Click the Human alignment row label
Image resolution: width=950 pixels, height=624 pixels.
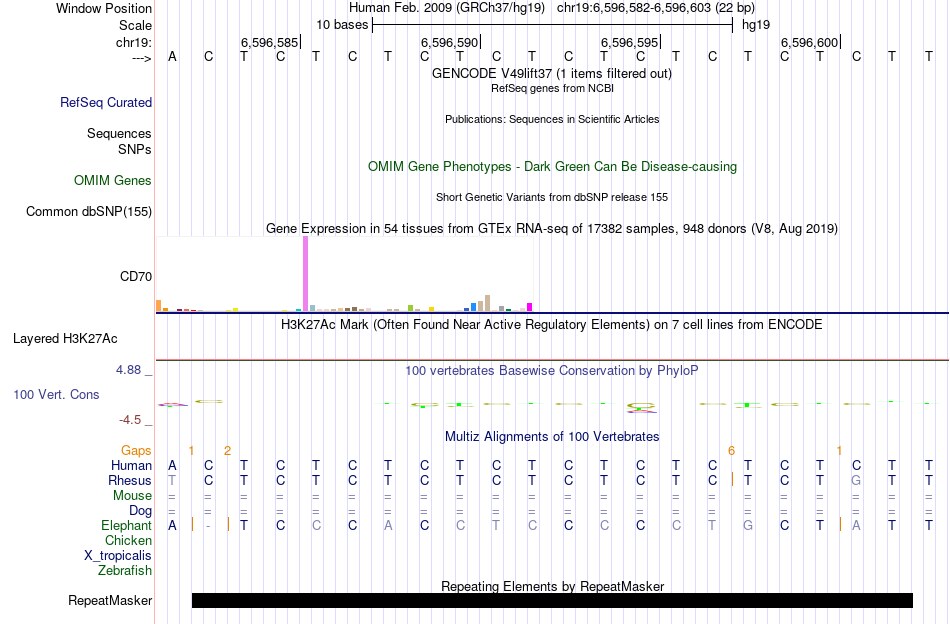[x=131, y=465]
